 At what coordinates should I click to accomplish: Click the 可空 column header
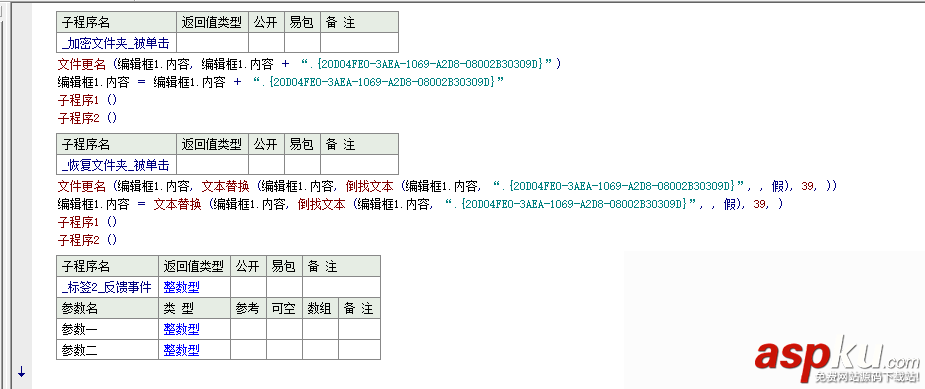tap(284, 308)
